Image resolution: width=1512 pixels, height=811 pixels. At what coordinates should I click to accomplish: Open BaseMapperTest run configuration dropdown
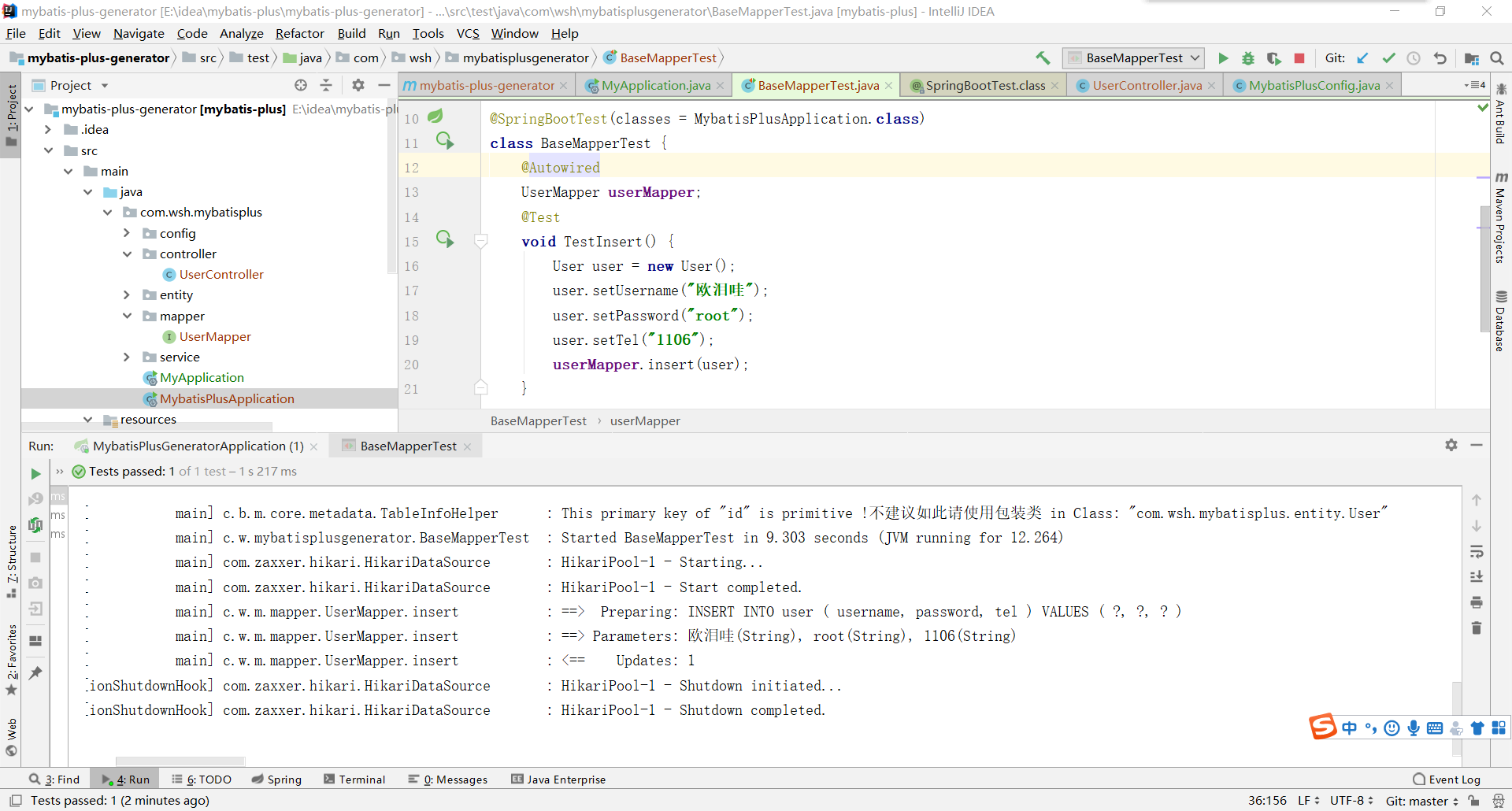[1134, 58]
